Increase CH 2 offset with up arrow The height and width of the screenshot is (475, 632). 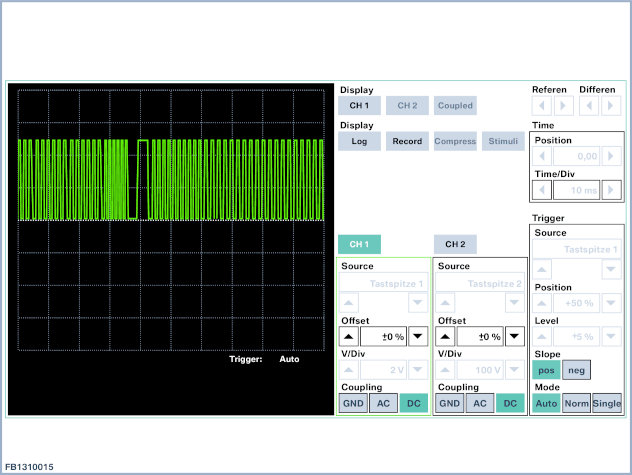point(446,337)
